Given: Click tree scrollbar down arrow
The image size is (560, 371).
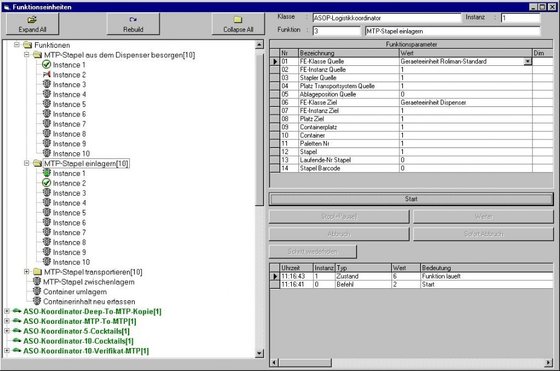Looking at the screenshot, I should click(x=260, y=354).
